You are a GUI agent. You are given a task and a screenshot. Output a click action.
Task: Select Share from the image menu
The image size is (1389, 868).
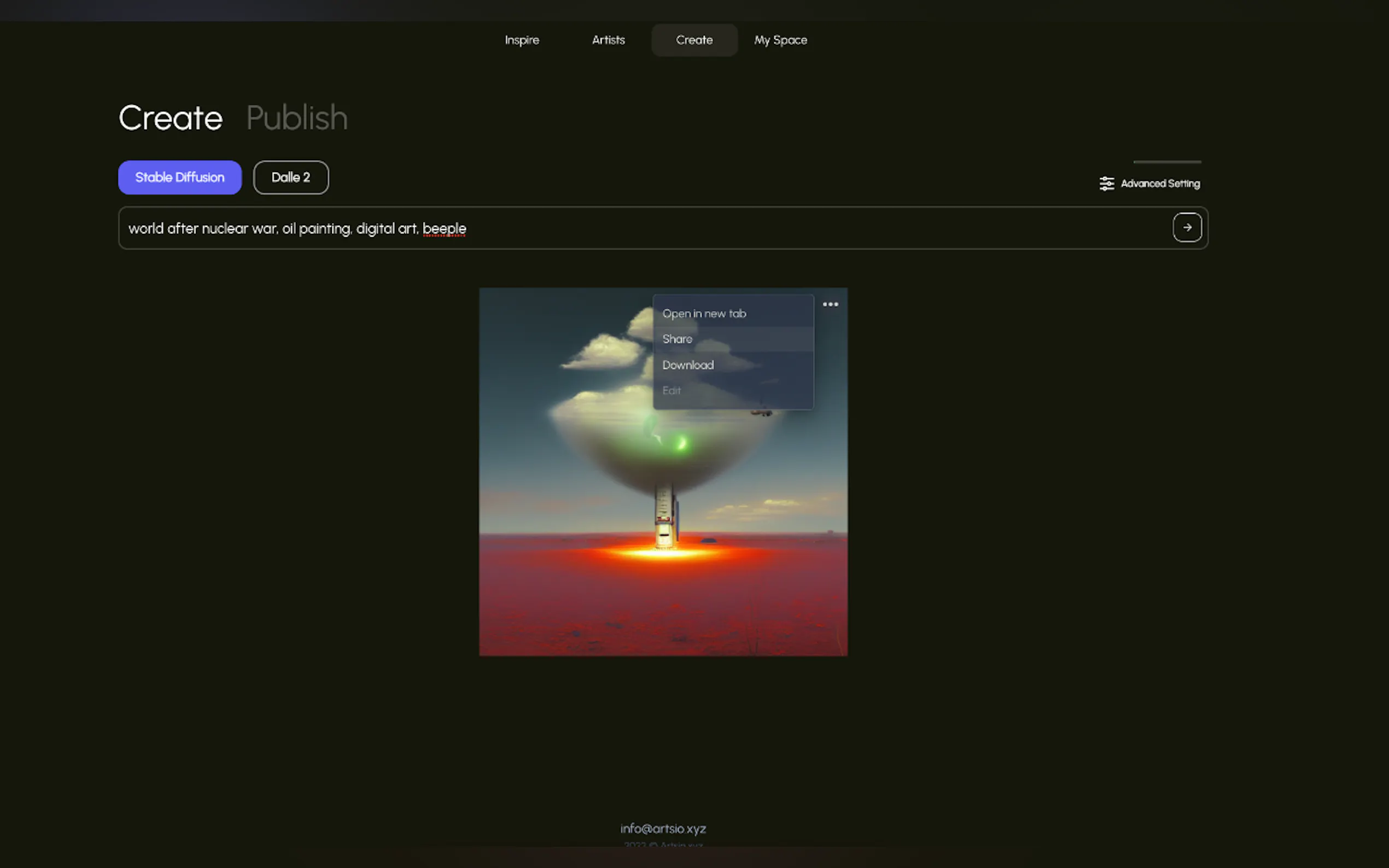coord(677,339)
